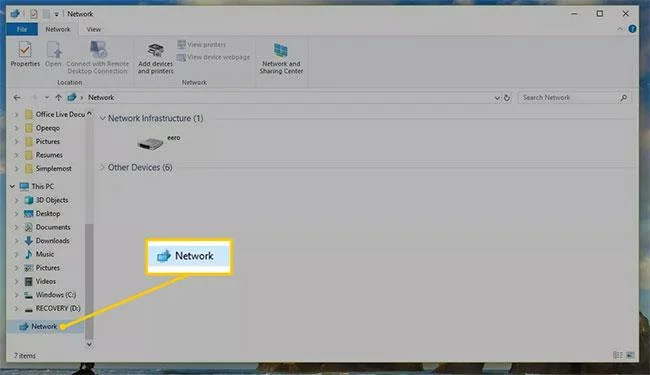Collapse the Network Infrastructure group

pos(103,119)
